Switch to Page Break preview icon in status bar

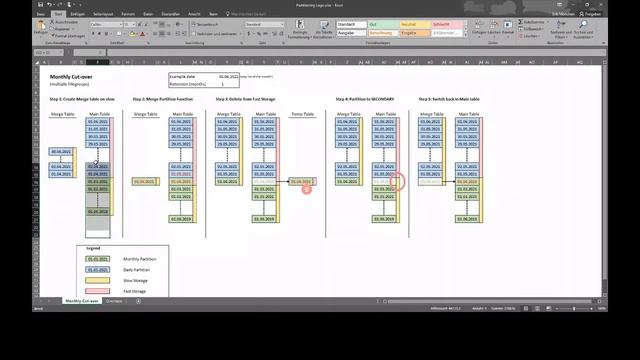(548, 309)
